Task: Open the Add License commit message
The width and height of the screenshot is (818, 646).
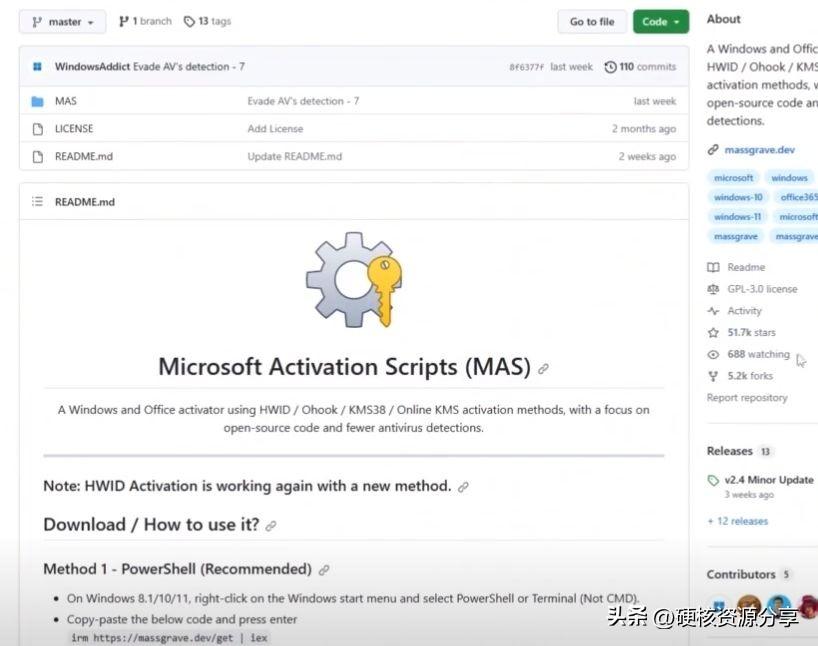Action: [275, 128]
